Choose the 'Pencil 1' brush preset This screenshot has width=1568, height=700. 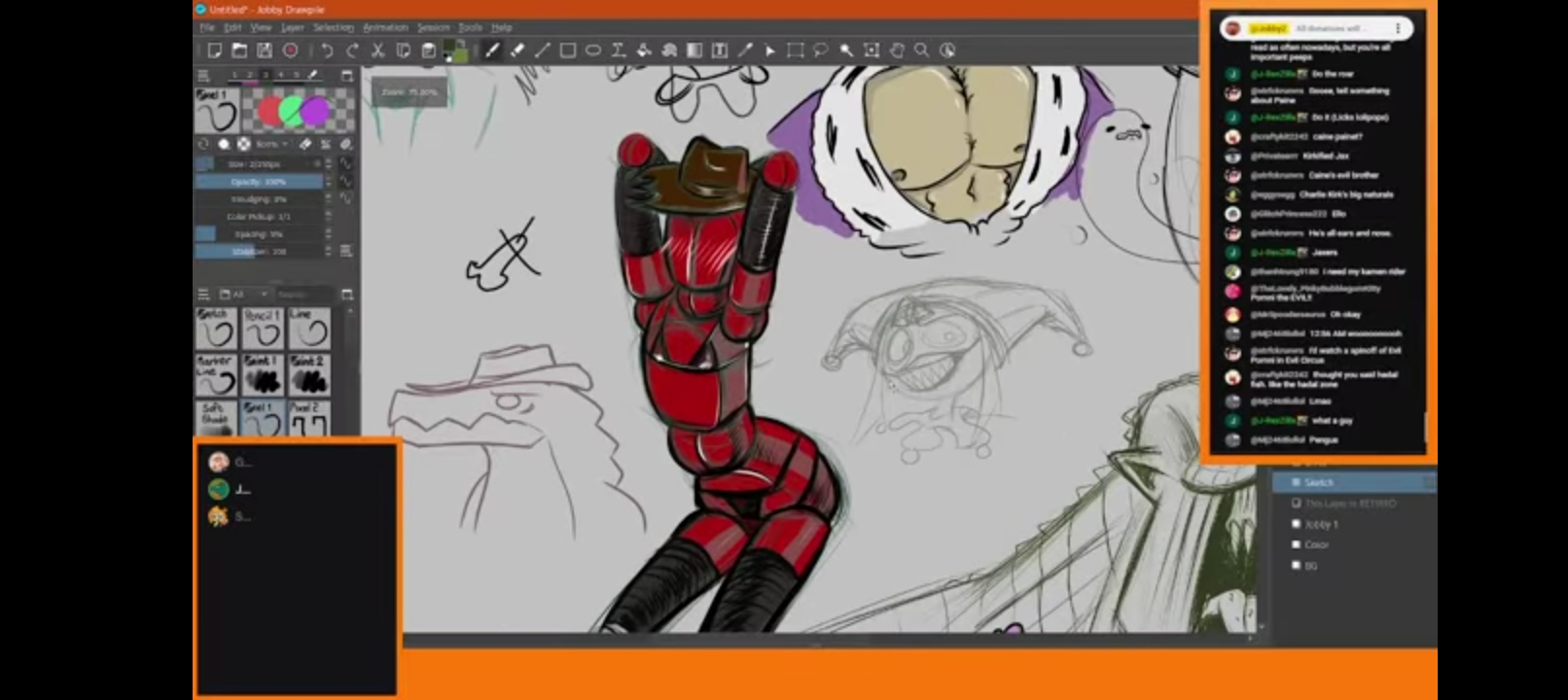[x=263, y=330]
